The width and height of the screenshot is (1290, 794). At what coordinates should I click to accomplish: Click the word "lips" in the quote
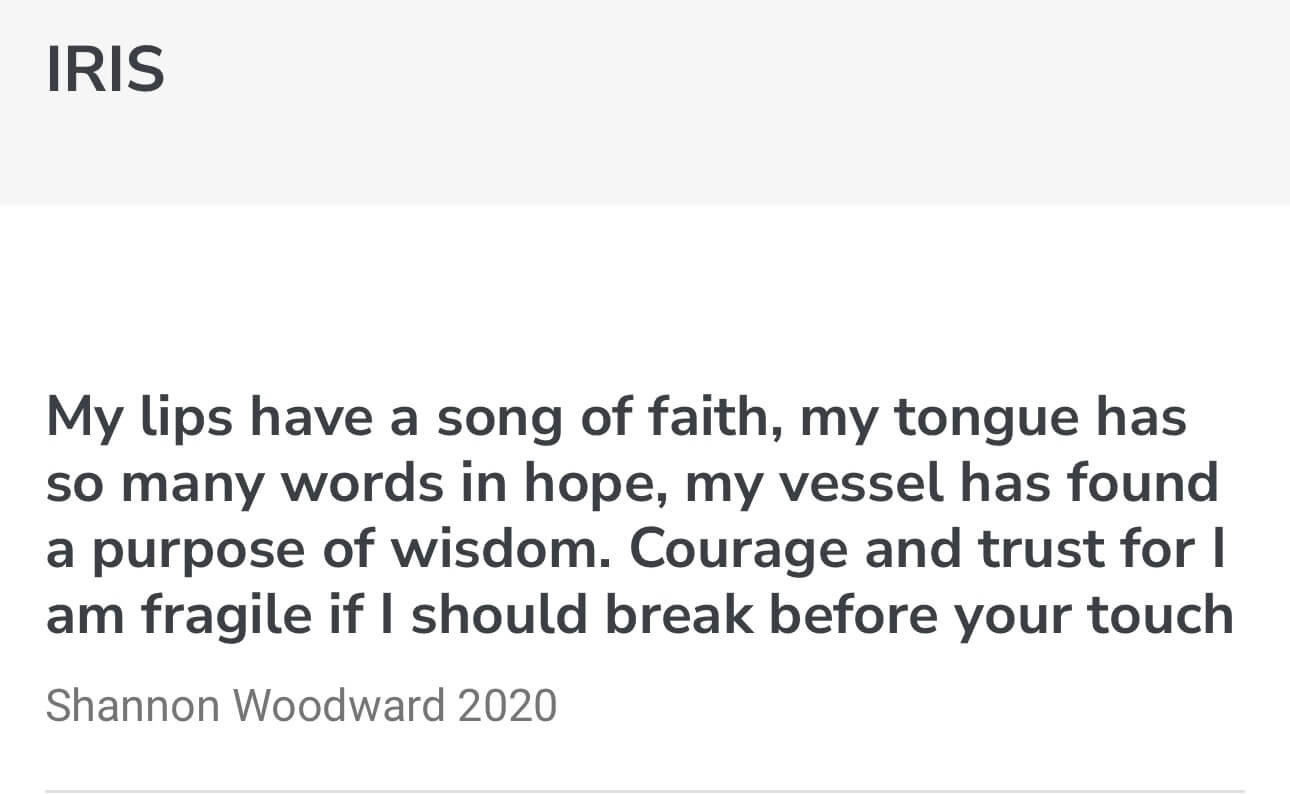(x=190, y=419)
